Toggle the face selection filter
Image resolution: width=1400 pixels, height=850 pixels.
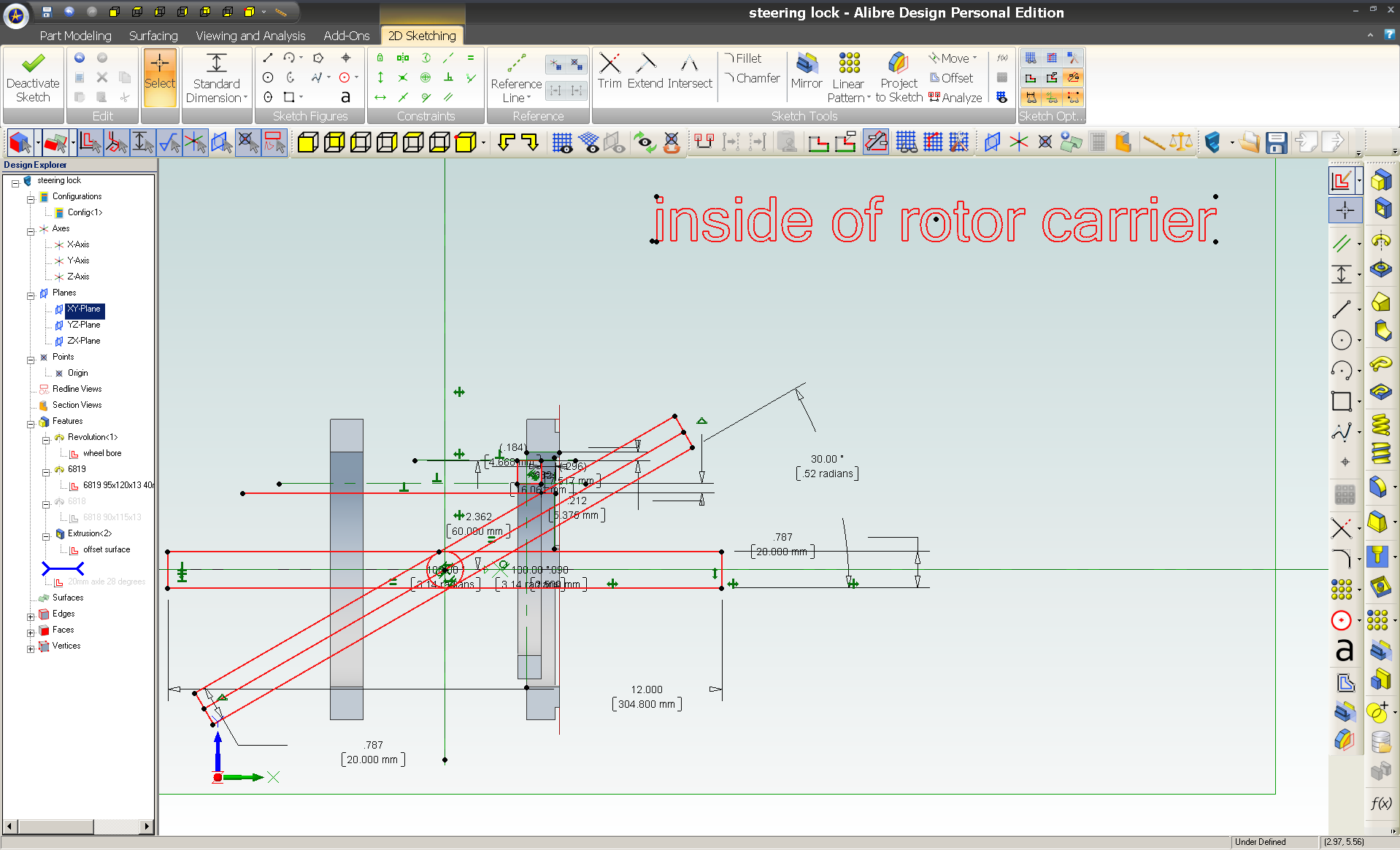(56, 142)
